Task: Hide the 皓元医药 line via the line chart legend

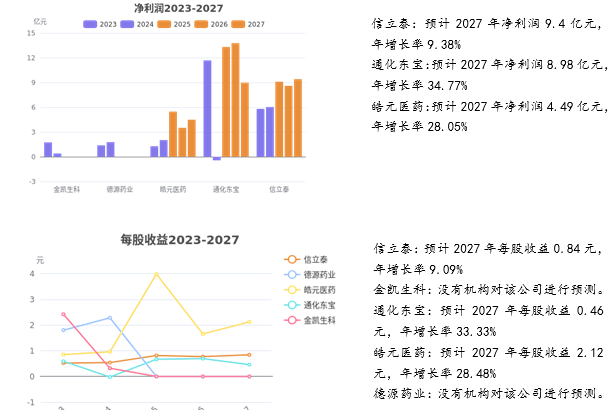Action: (310, 290)
